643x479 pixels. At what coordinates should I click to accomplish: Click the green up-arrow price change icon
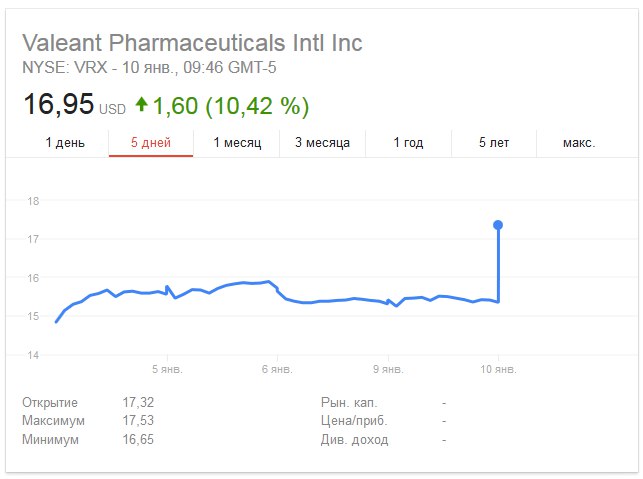[141, 104]
